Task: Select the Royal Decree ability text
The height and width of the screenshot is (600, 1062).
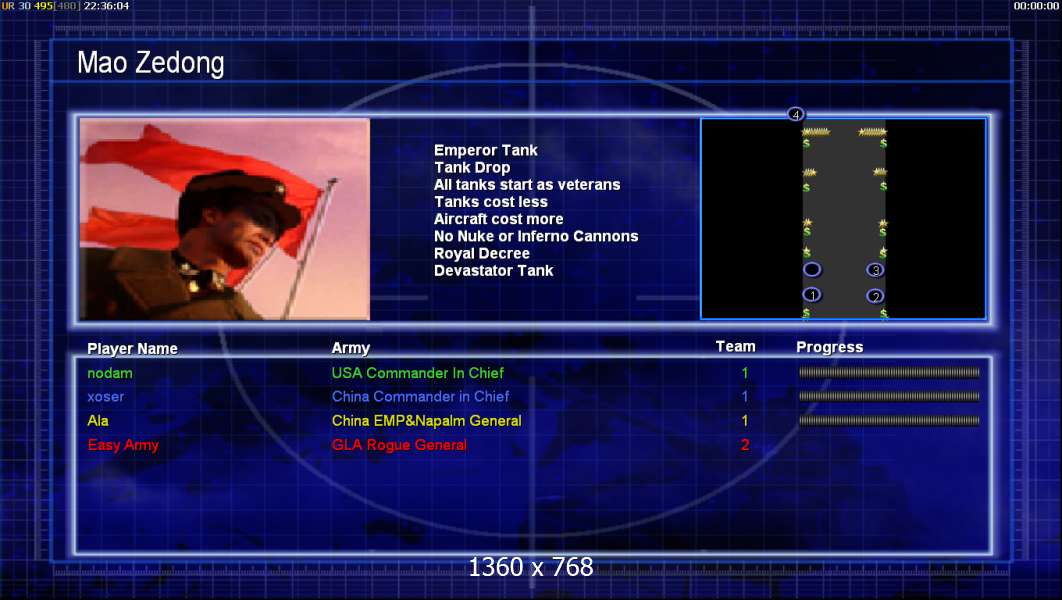Action: pos(482,253)
